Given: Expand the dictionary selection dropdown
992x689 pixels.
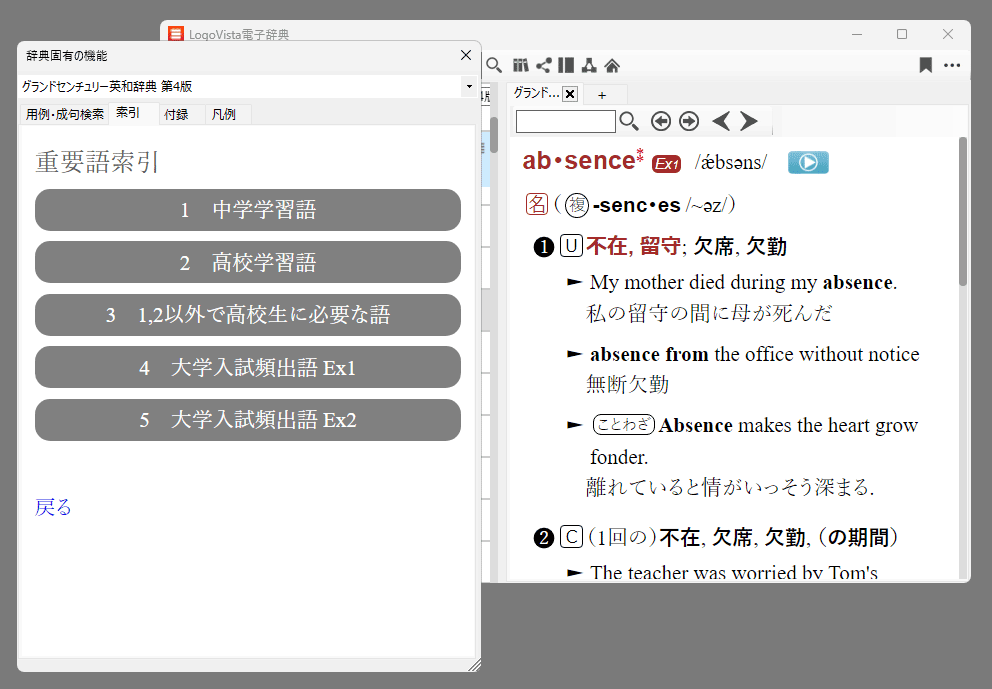Looking at the screenshot, I should [469, 87].
